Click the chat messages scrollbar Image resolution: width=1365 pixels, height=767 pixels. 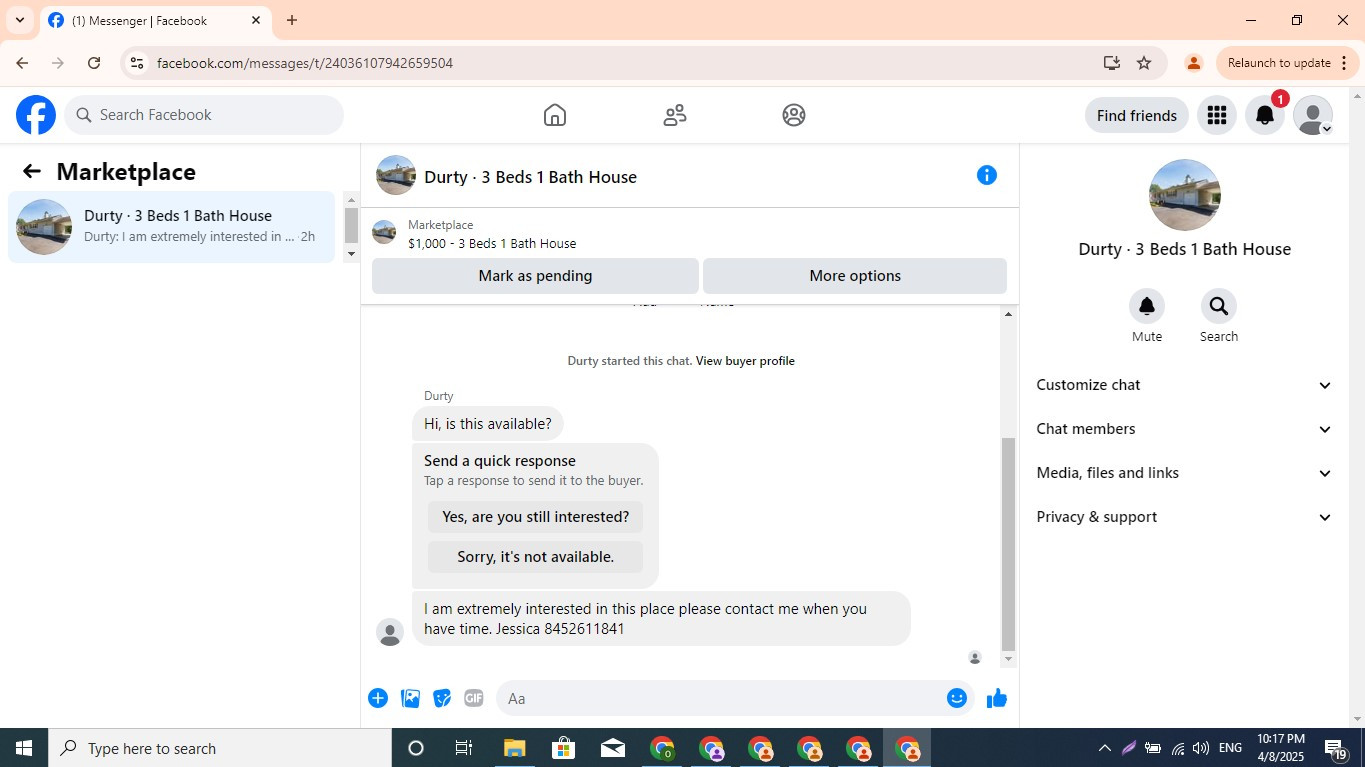tap(1008, 544)
